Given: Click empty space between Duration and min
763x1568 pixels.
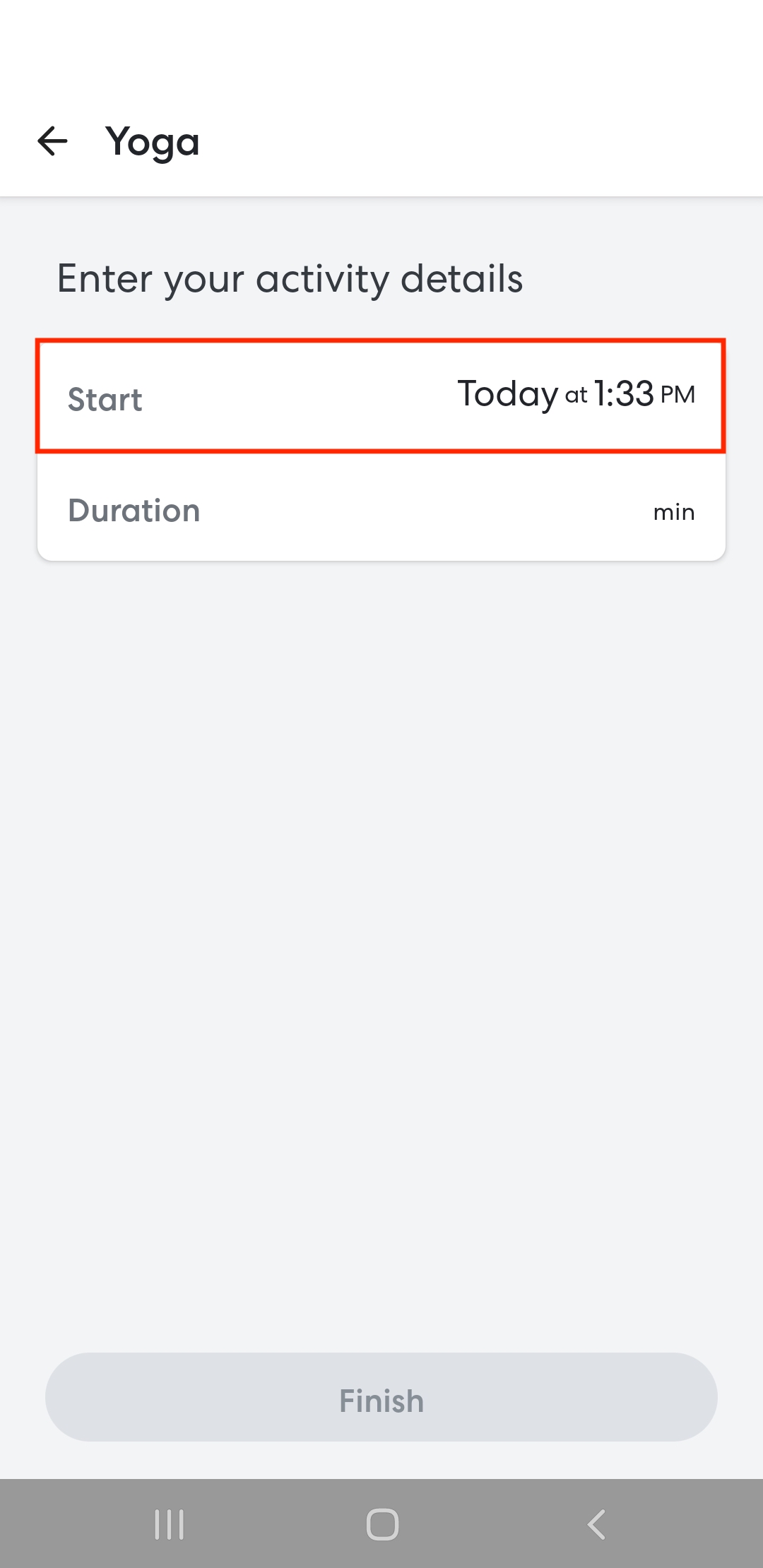Looking at the screenshot, I should pyautogui.click(x=424, y=510).
